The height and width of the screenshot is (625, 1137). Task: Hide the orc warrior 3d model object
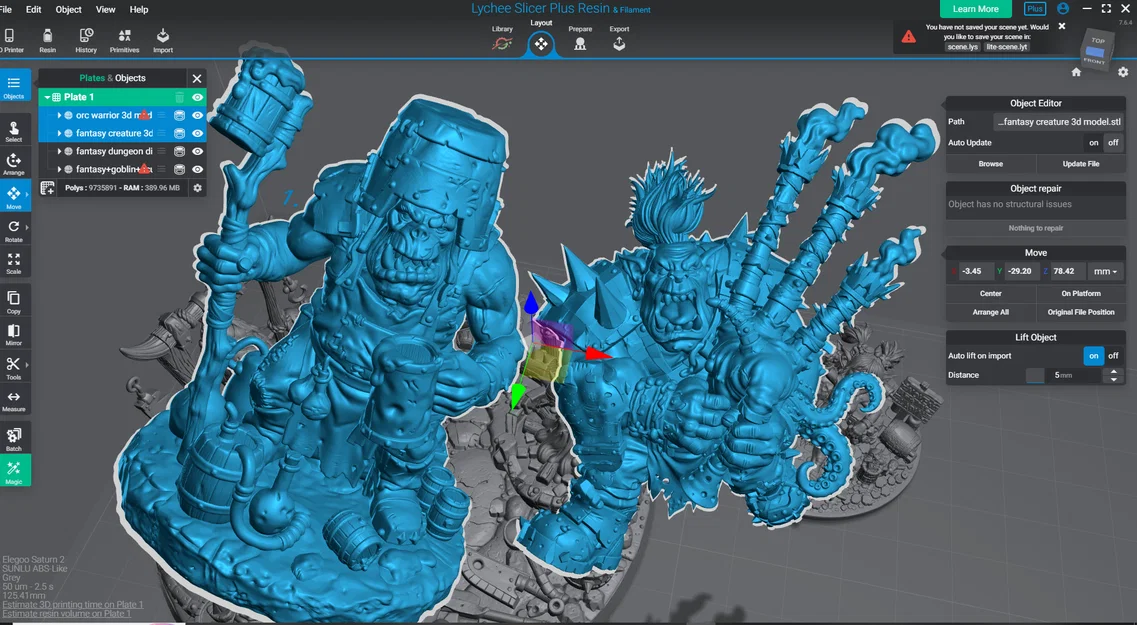coord(197,115)
